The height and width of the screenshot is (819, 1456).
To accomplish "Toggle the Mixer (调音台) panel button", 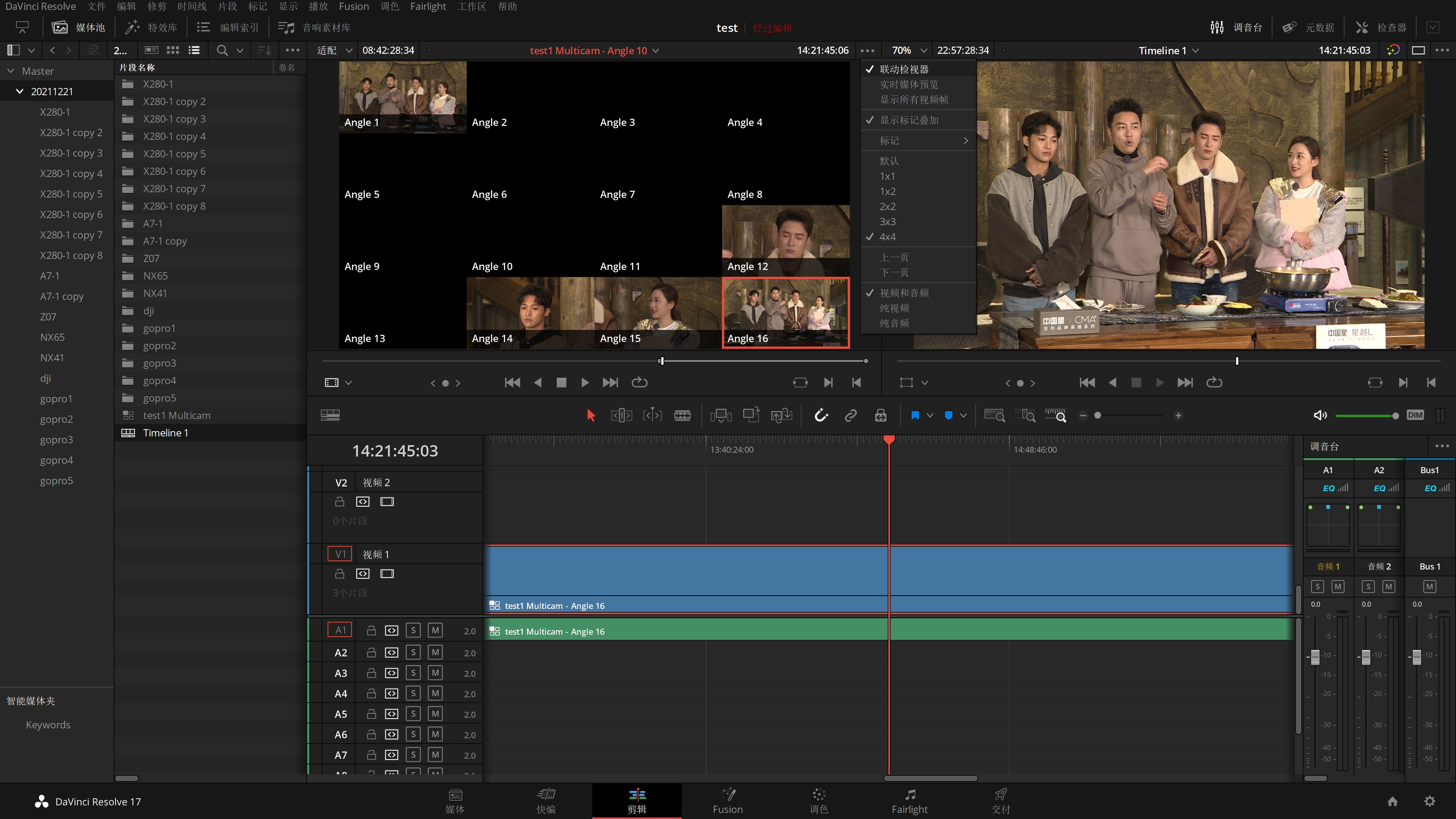I will coord(1236,27).
